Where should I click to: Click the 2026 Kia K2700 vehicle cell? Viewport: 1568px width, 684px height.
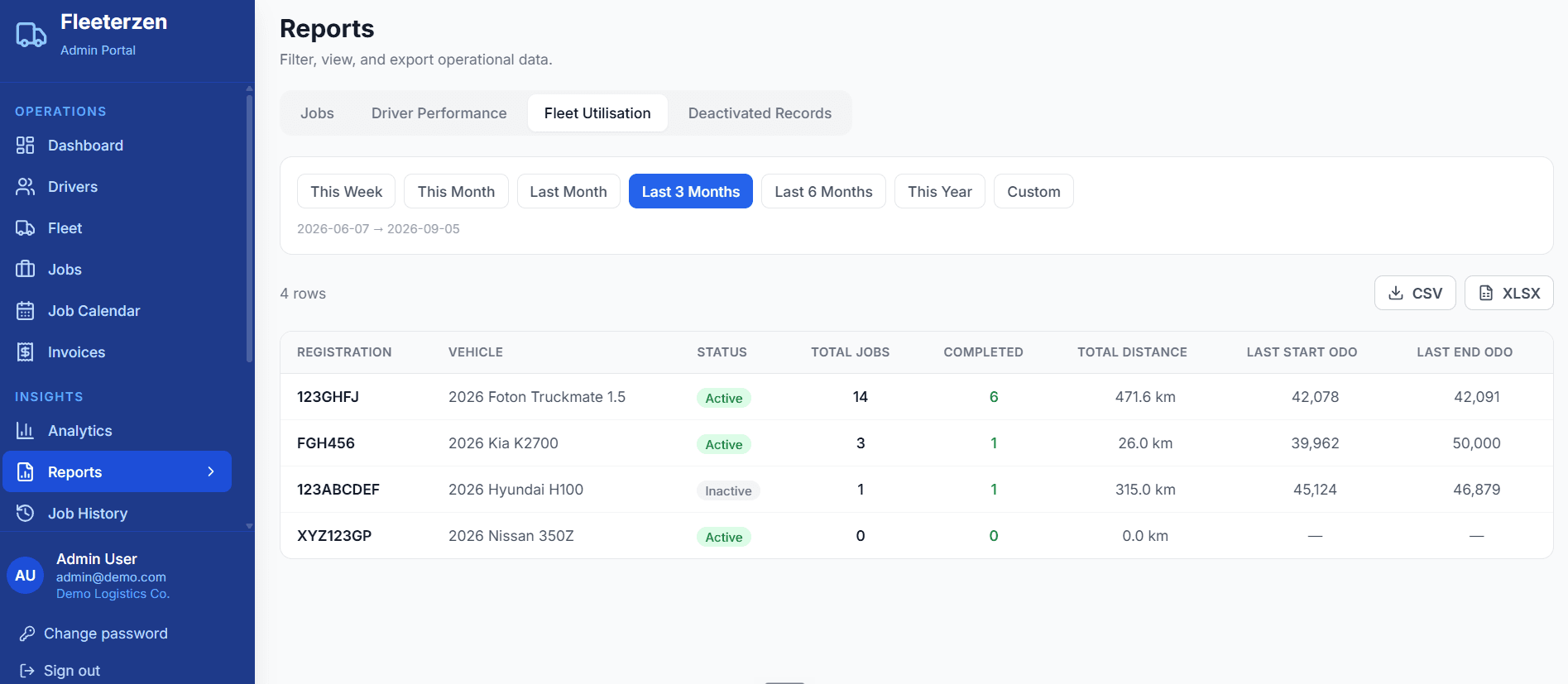pos(503,443)
